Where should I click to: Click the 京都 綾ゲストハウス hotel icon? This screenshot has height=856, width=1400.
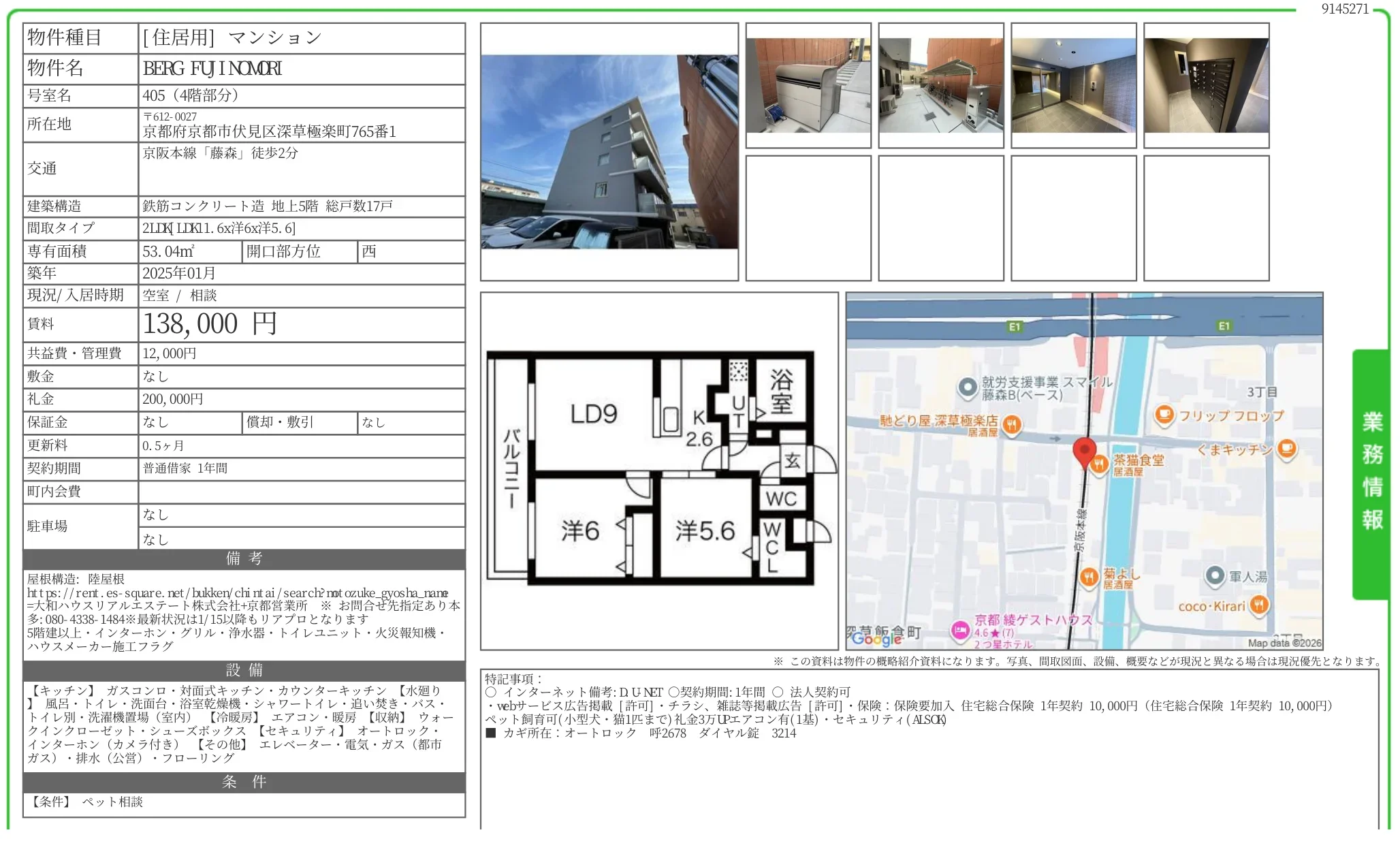(960, 630)
